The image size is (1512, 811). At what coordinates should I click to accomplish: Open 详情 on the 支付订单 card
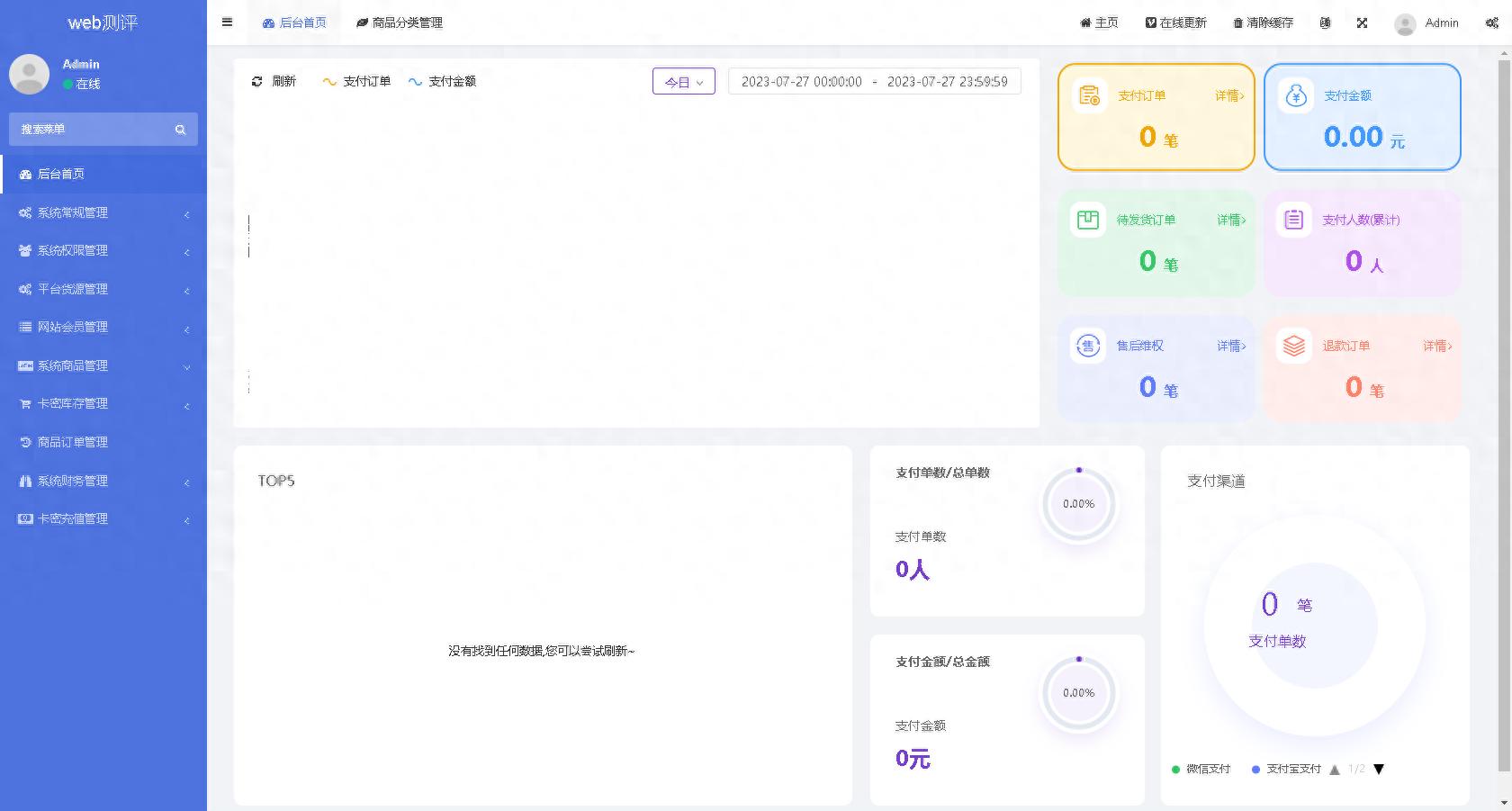(x=1229, y=95)
